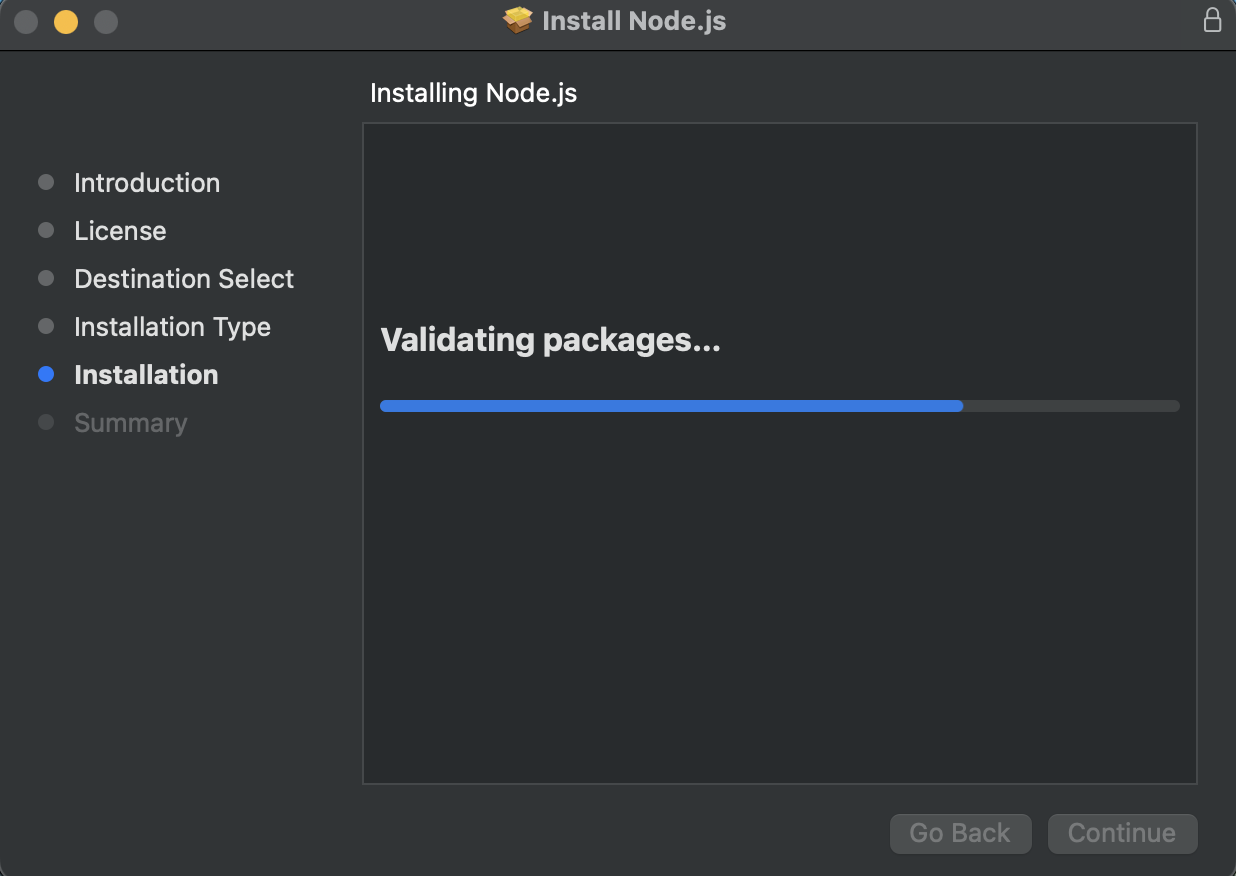Click the package box icon in title bar
Image resolution: width=1236 pixels, height=876 pixels.
(518, 21)
